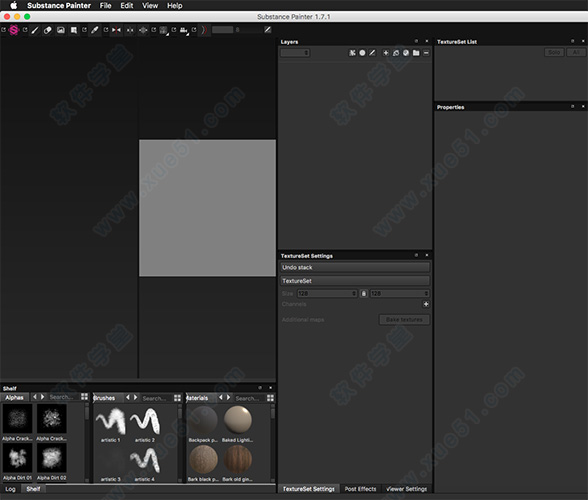This screenshot has width=588, height=500.
Task: Select the Material Picker eyedropper tool
Action: [95, 30]
